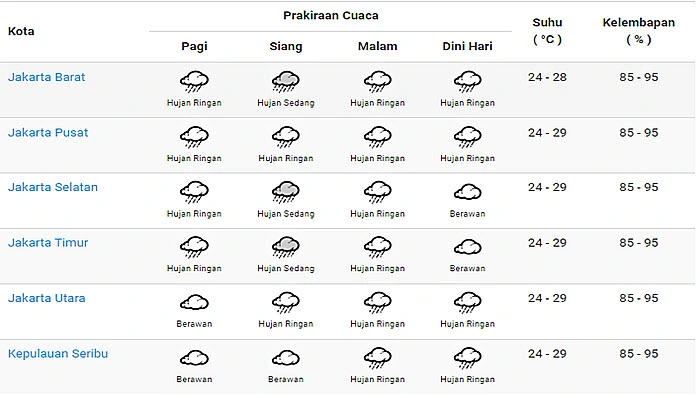Open the Jakarta Selatan city link
Viewport: 700px width, 398px height.
click(53, 187)
